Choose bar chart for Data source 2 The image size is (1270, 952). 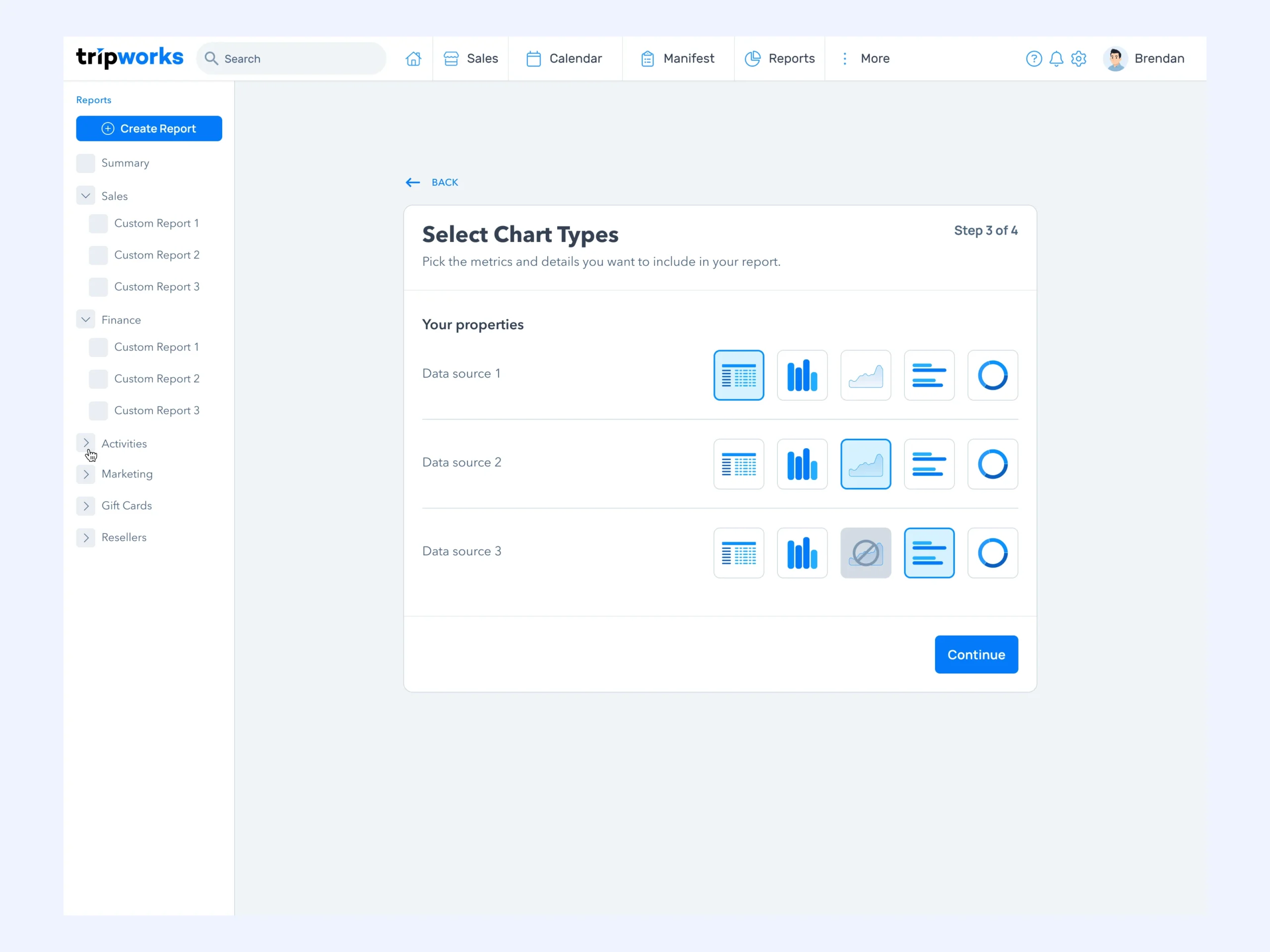[802, 464]
